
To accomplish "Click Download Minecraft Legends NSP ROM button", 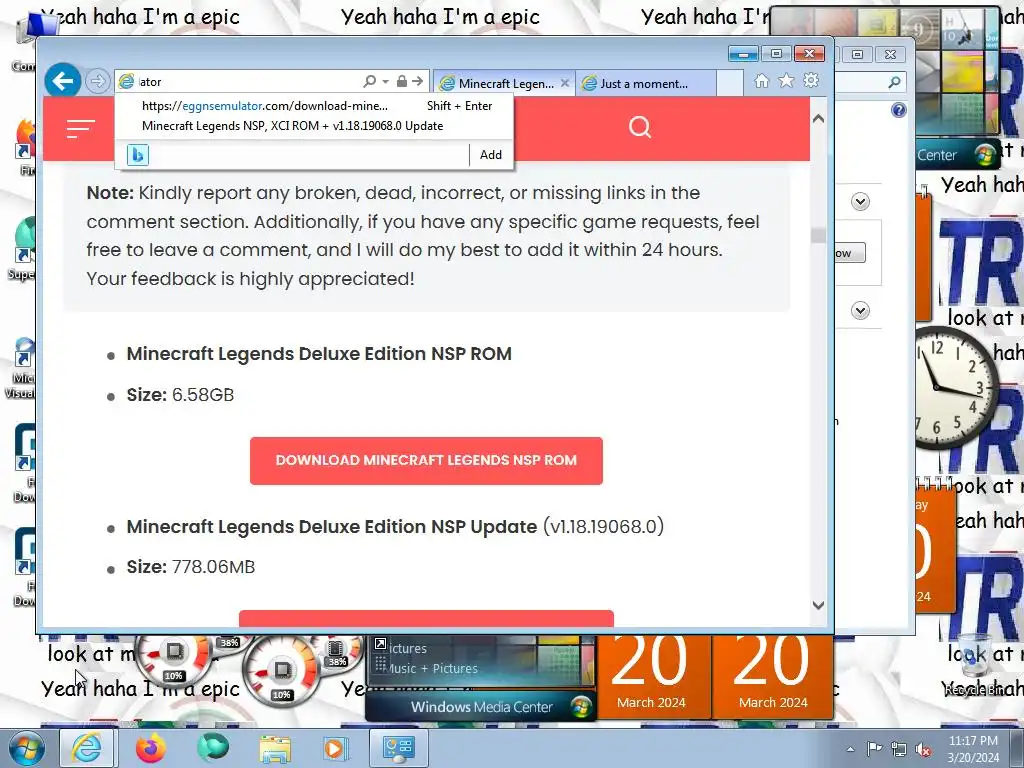I will pos(426,460).
